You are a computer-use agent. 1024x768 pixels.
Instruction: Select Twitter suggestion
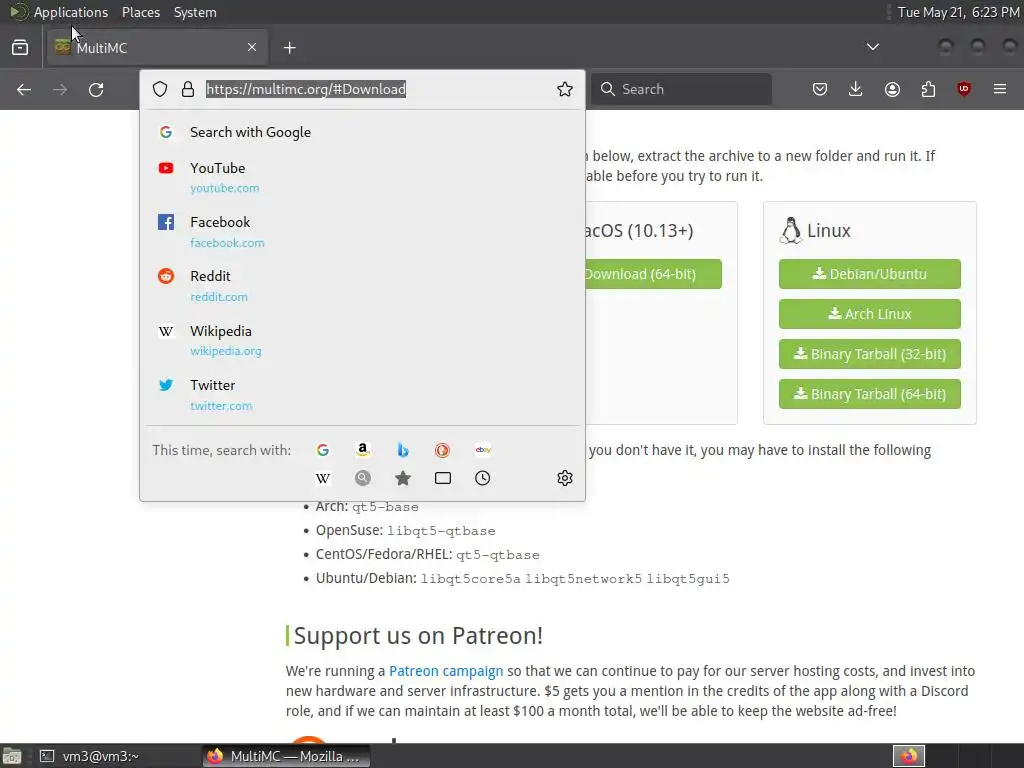pos(362,394)
